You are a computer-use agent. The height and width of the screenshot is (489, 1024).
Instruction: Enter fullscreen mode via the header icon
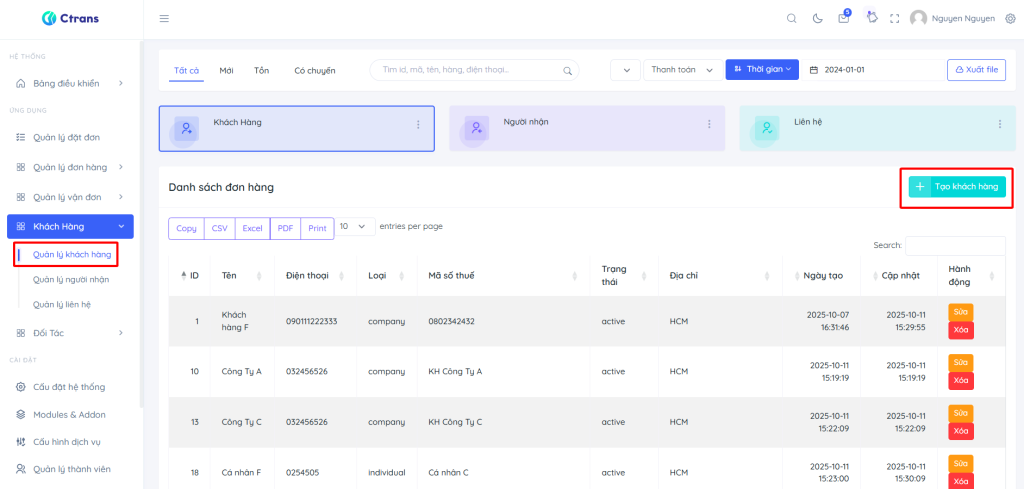click(x=895, y=18)
